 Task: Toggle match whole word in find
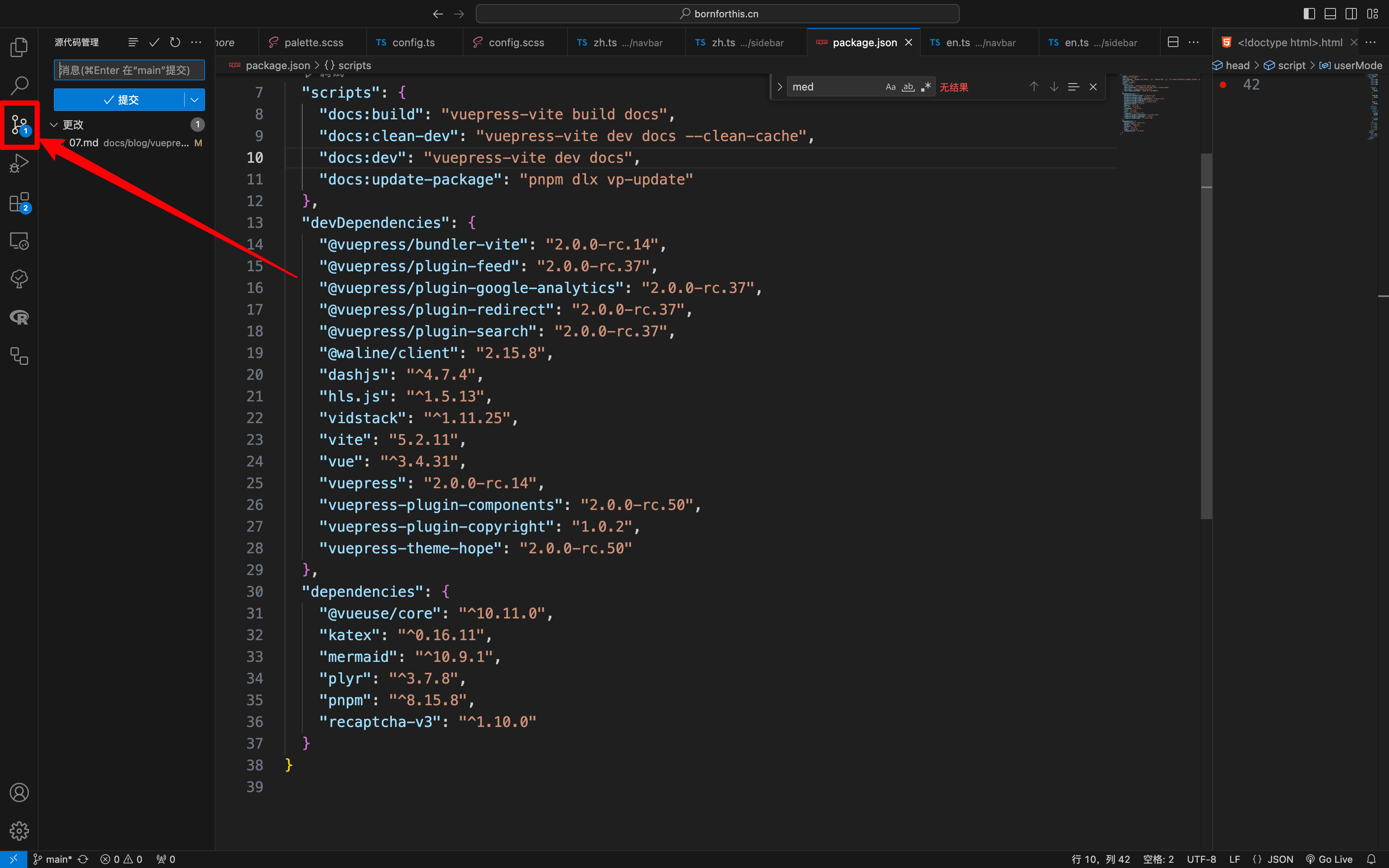pos(908,87)
